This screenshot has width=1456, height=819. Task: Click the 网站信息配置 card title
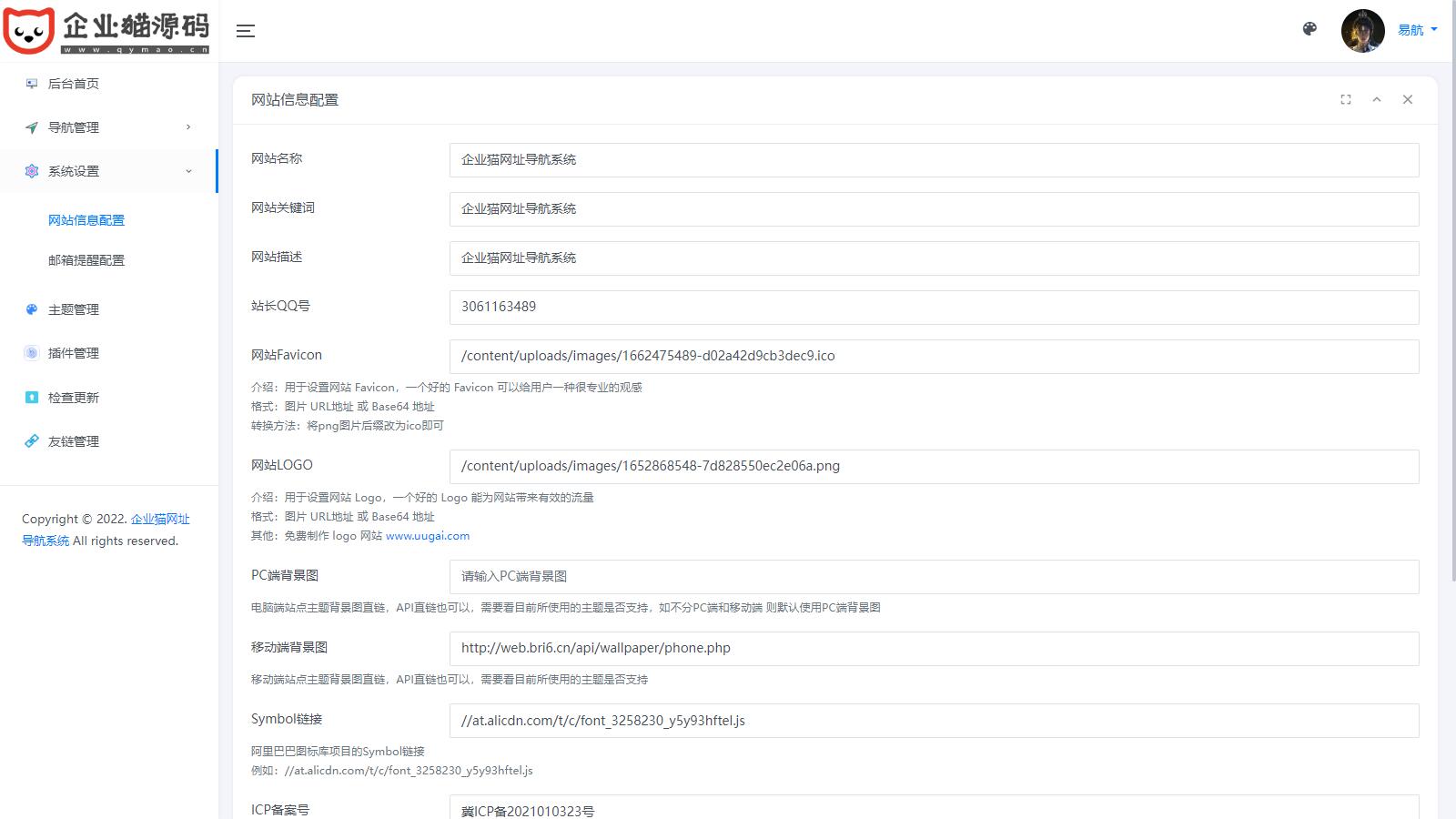[x=295, y=100]
